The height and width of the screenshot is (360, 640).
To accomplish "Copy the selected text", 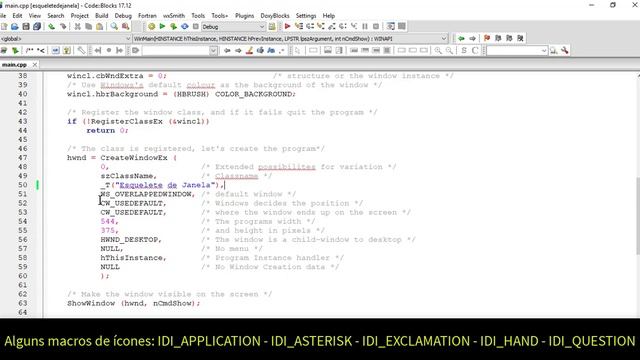I will (88, 27).
